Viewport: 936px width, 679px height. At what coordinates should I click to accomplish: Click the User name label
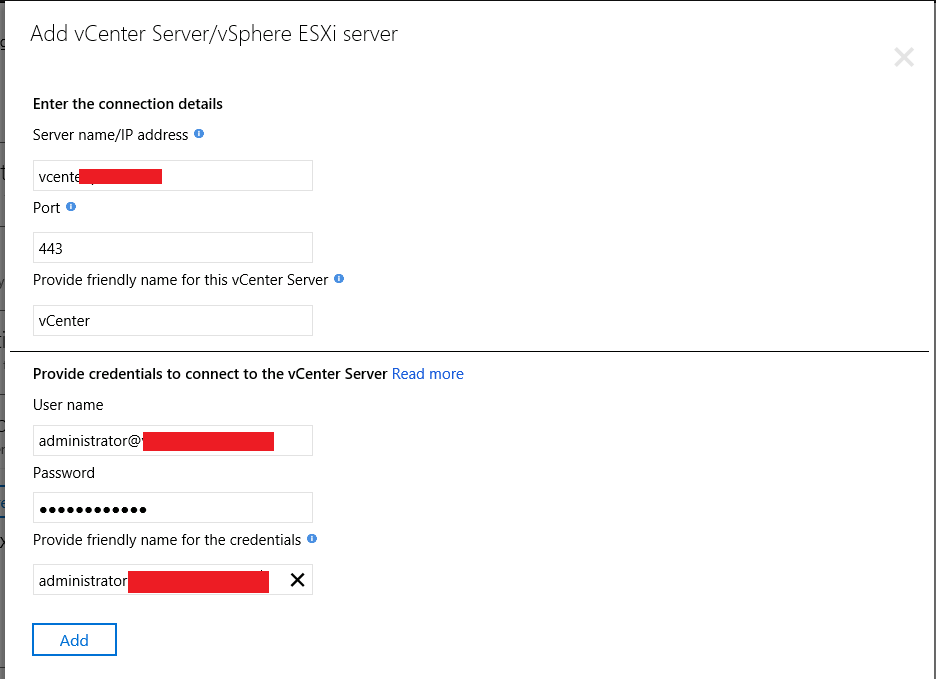[x=68, y=405]
